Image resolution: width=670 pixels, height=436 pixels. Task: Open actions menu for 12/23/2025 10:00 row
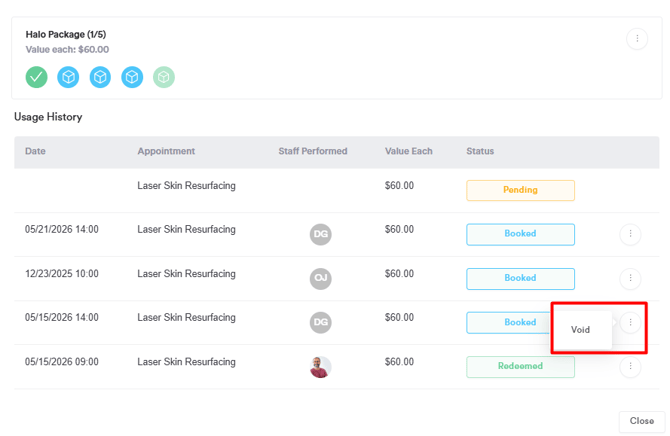click(x=630, y=278)
